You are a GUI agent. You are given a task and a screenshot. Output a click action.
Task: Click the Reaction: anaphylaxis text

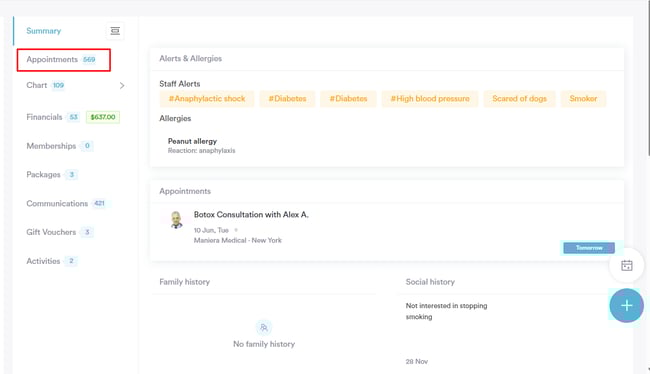pyautogui.click(x=201, y=151)
